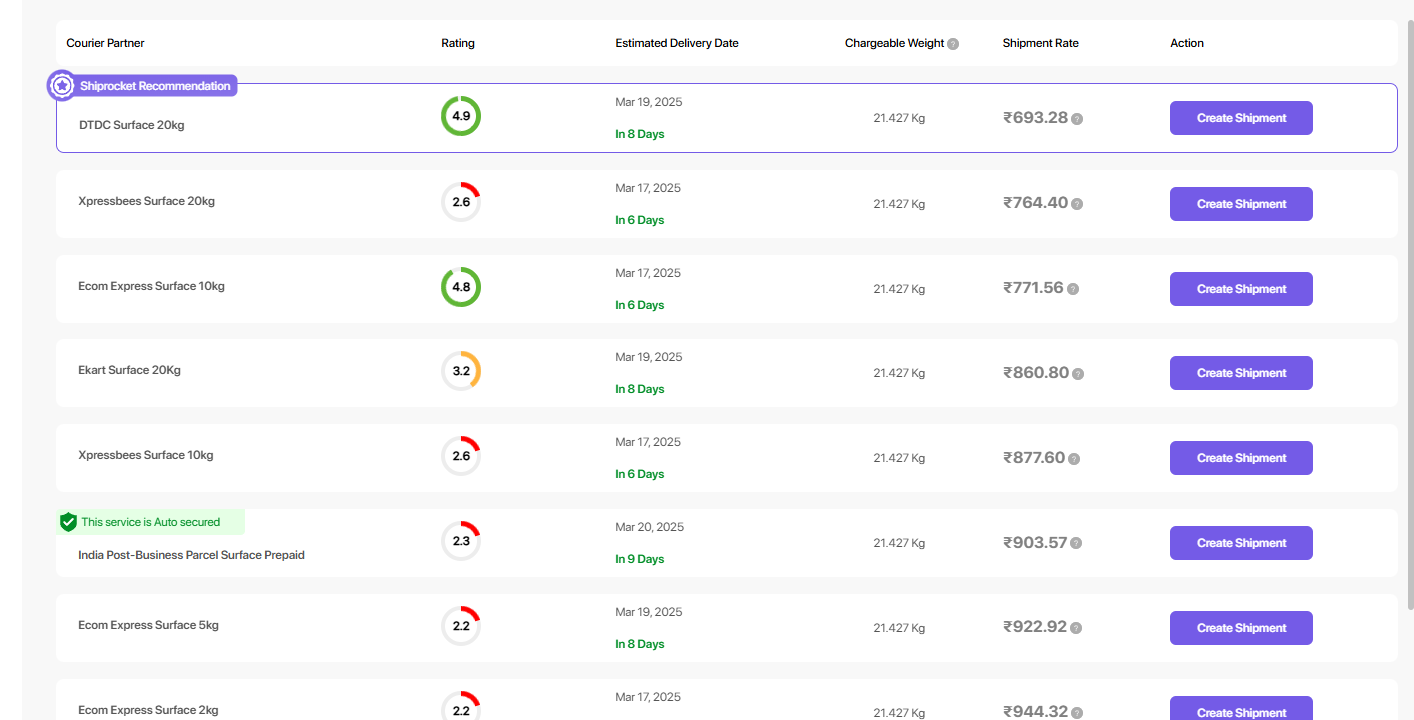1414x720 pixels.
Task: Select the Ekart Surface 20Kg courier name
Action: (129, 370)
